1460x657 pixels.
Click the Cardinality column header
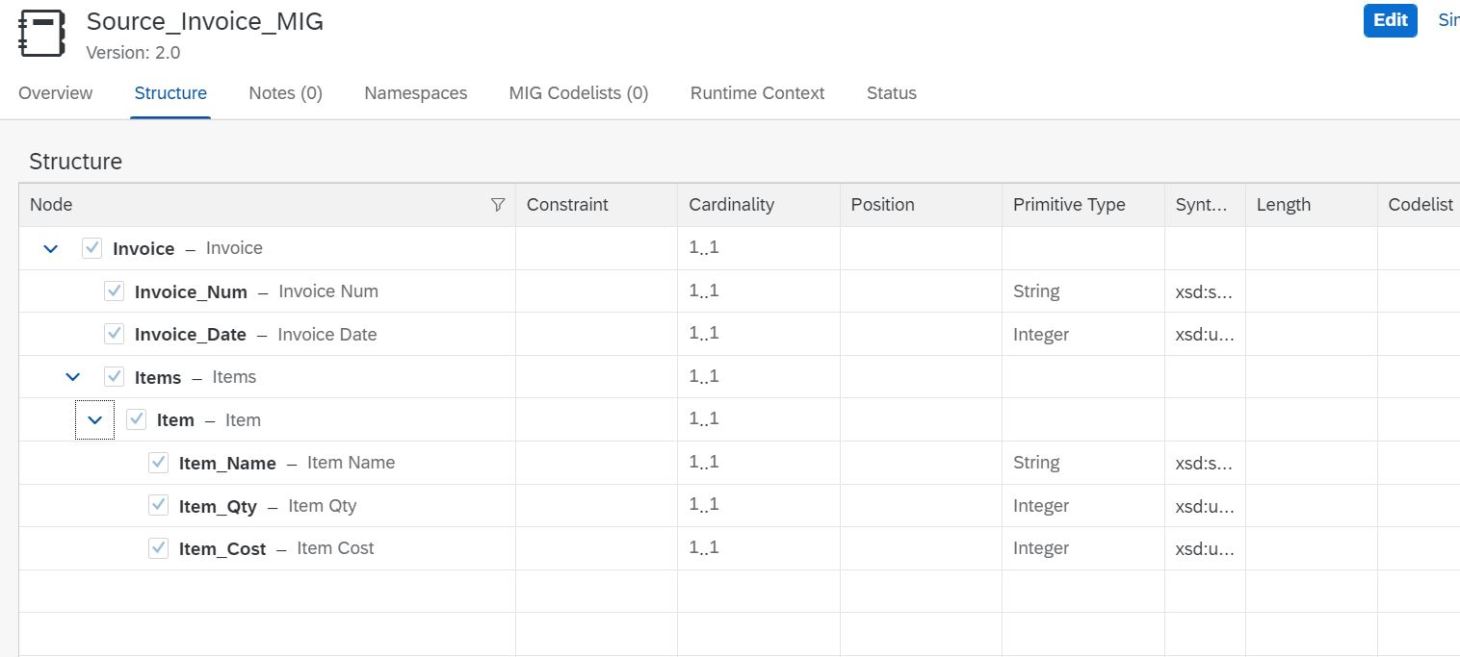[732, 204]
